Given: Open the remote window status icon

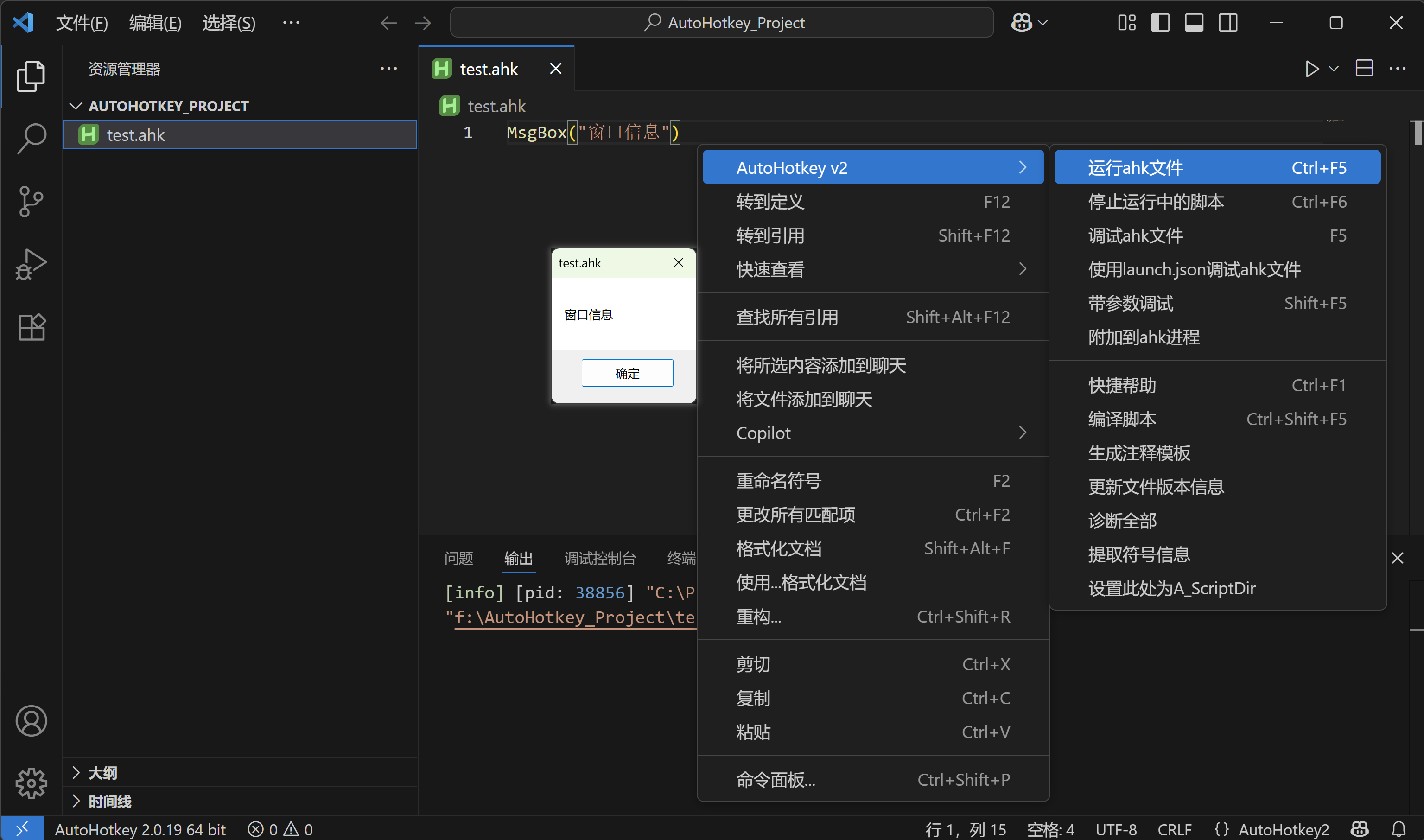Looking at the screenshot, I should click(23, 829).
